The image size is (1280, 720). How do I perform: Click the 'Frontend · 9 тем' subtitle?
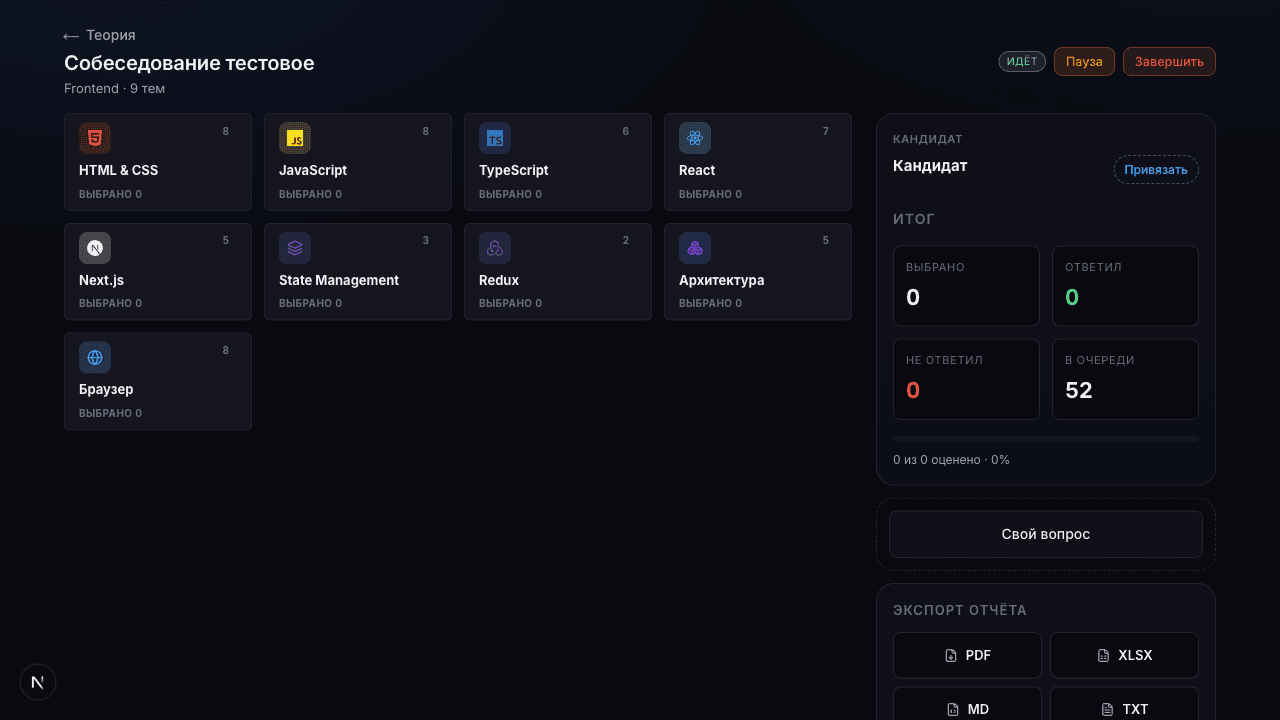(x=114, y=89)
